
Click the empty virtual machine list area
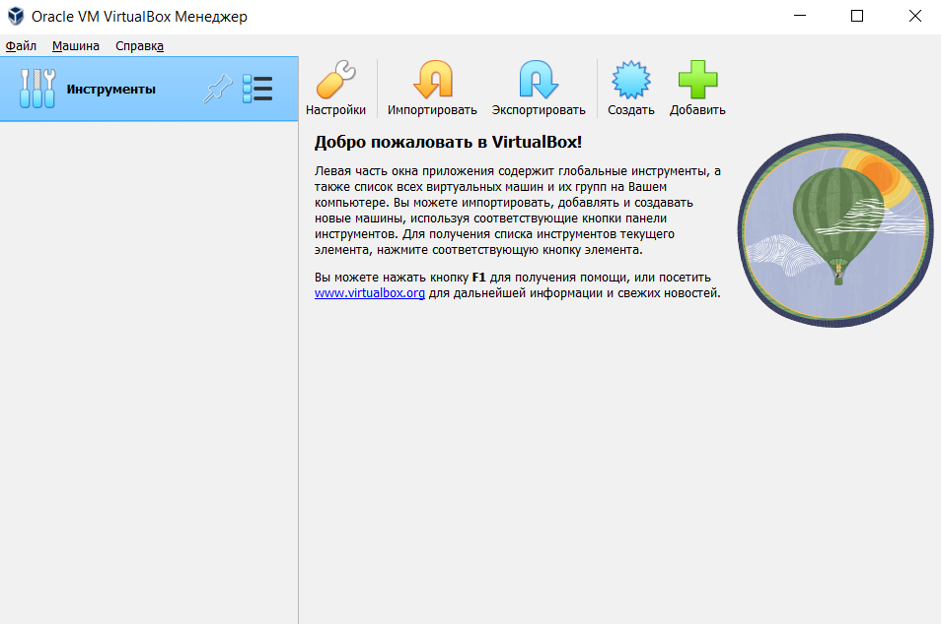pyautogui.click(x=149, y=370)
